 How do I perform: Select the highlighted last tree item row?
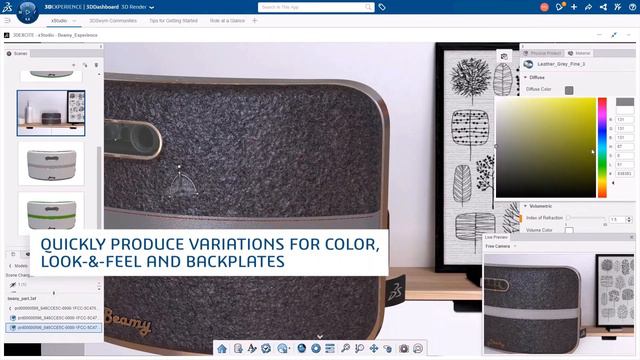tap(53, 327)
